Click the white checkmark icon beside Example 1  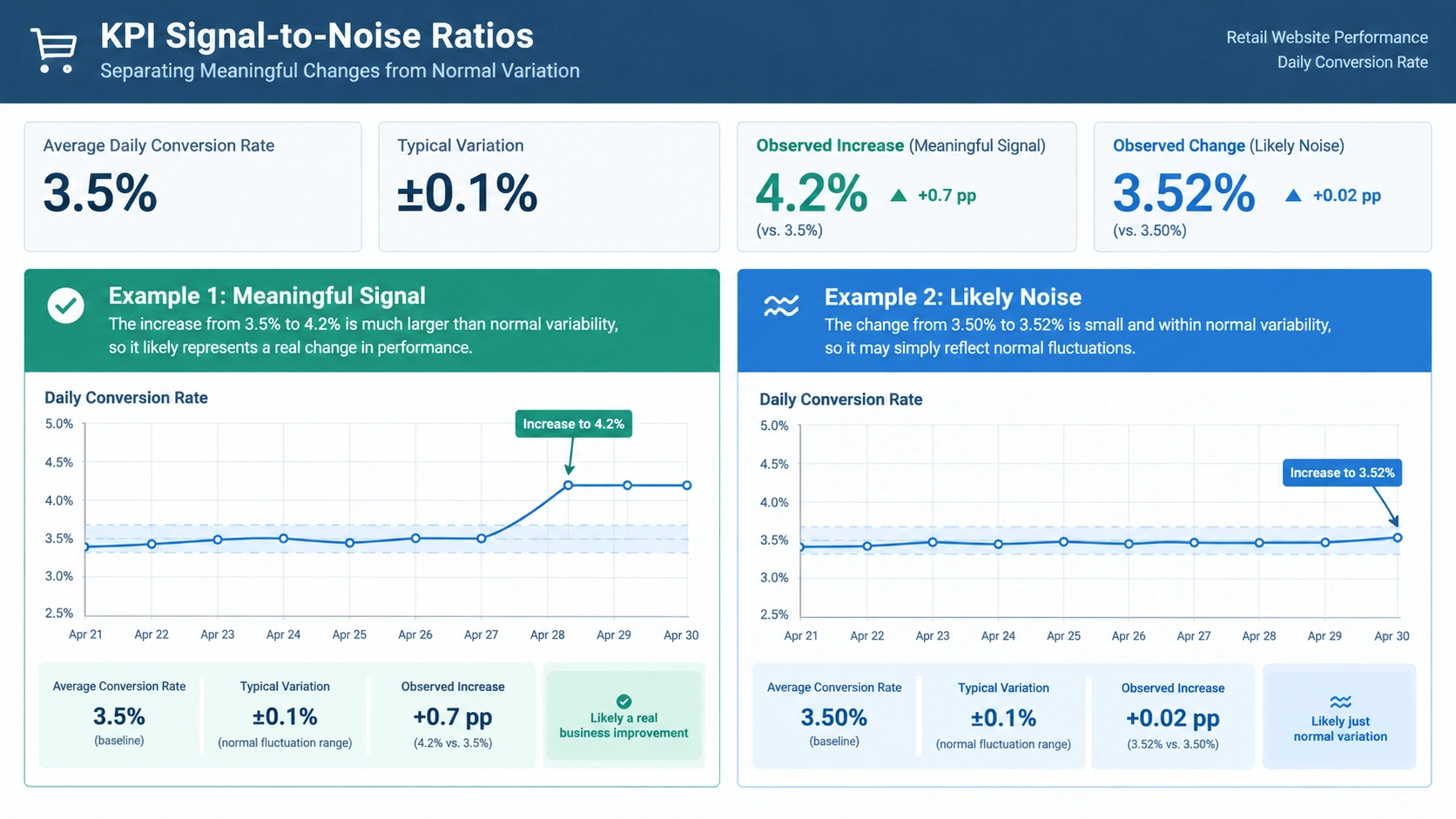(65, 305)
